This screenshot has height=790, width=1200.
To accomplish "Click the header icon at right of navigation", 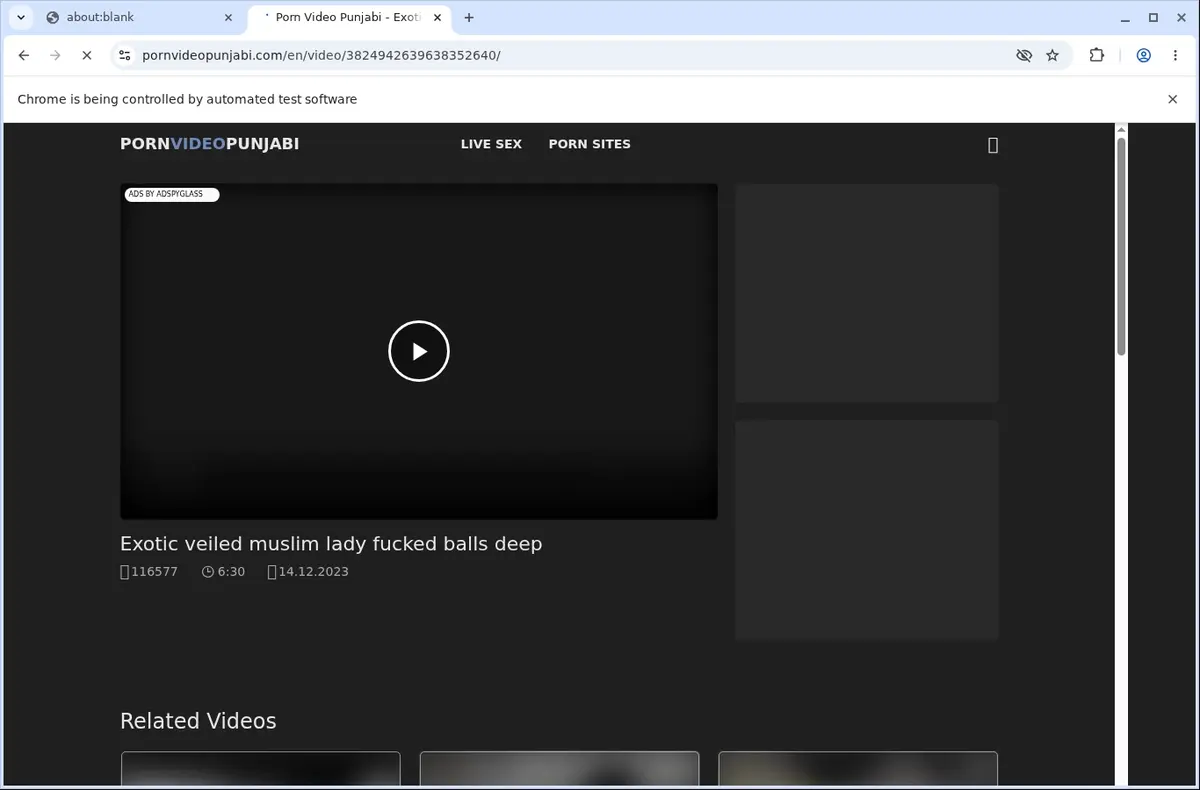I will [x=993, y=145].
